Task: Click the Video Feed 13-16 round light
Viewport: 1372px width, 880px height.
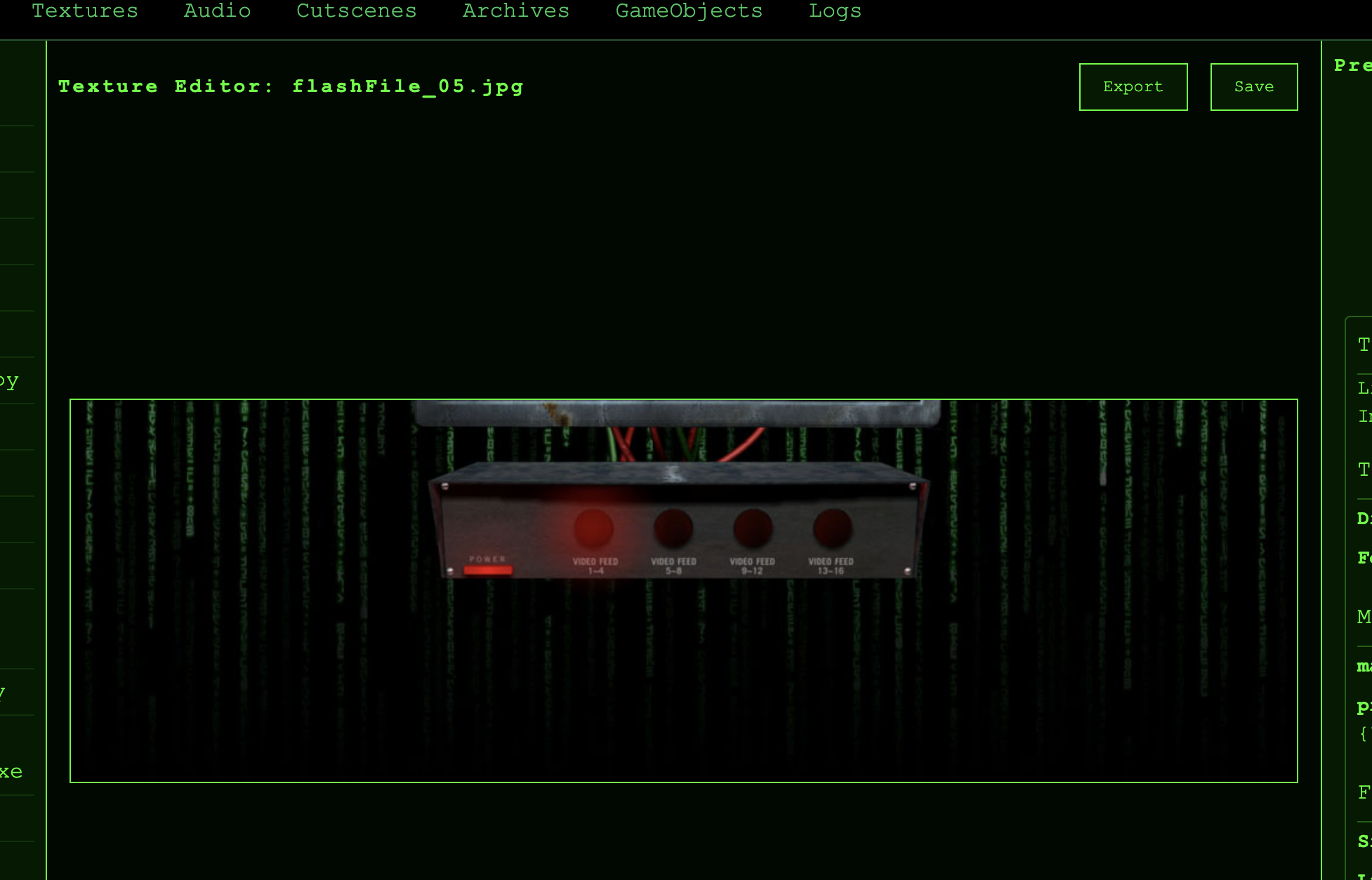Action: [832, 528]
